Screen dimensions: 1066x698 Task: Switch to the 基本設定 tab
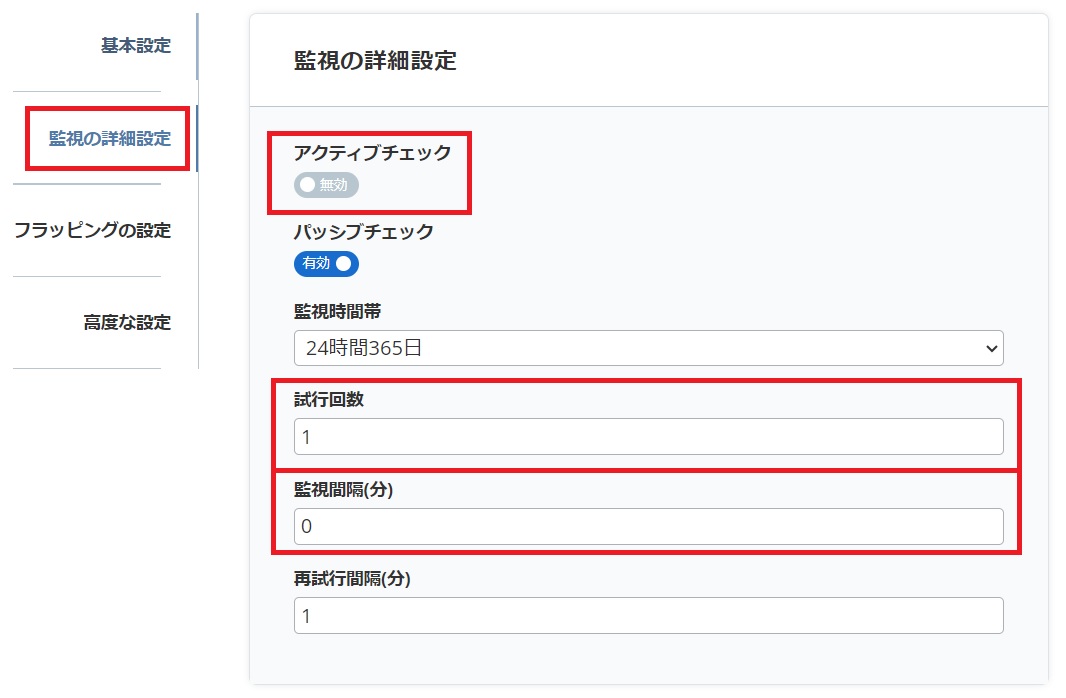point(133,46)
